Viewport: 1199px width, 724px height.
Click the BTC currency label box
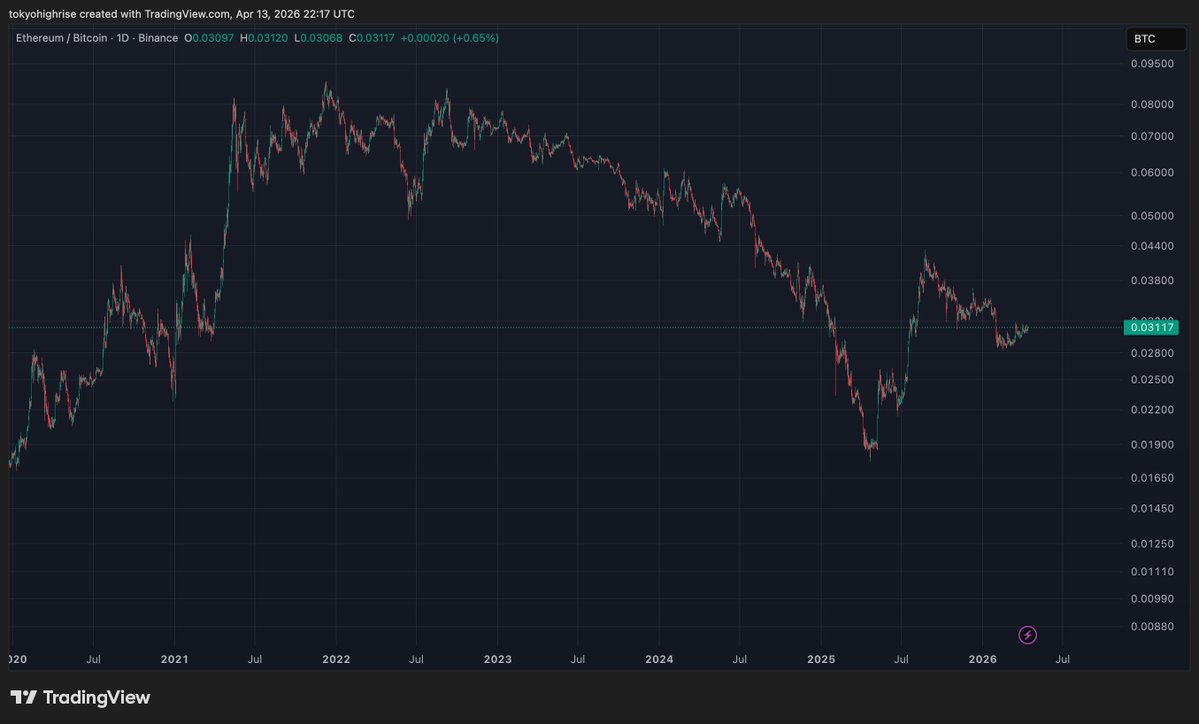click(x=1156, y=39)
